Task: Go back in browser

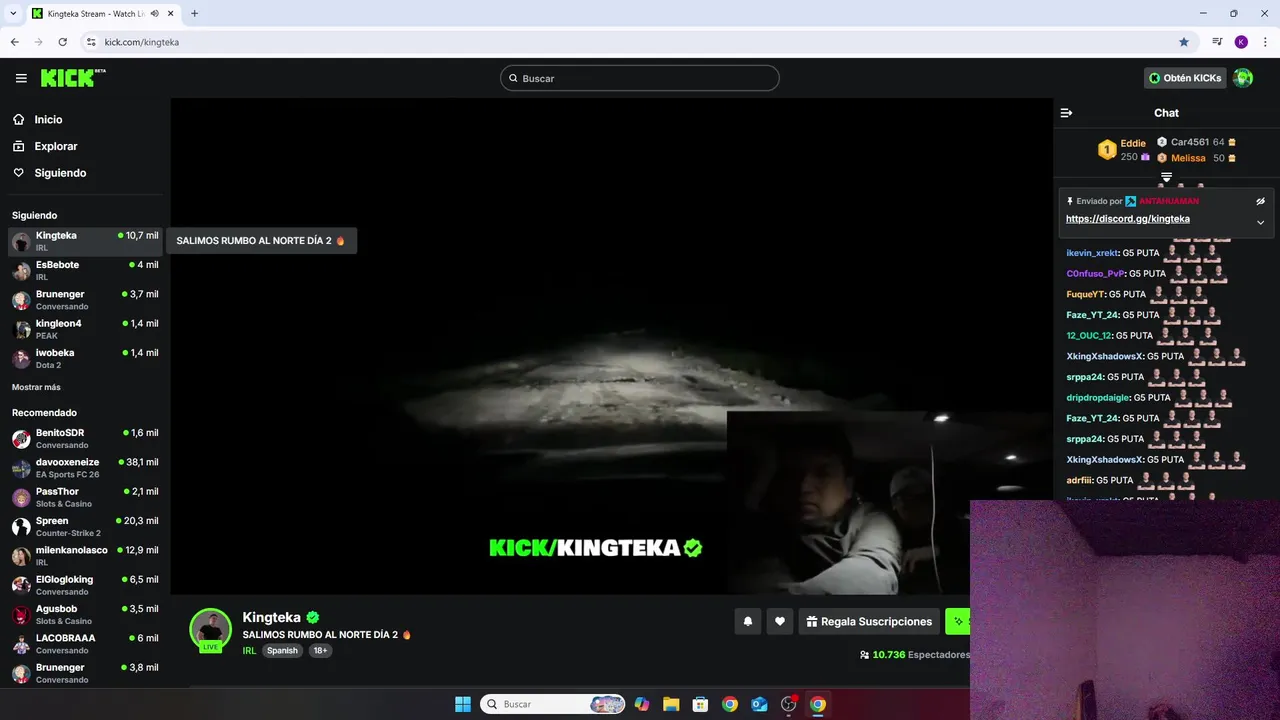Action: point(14,42)
